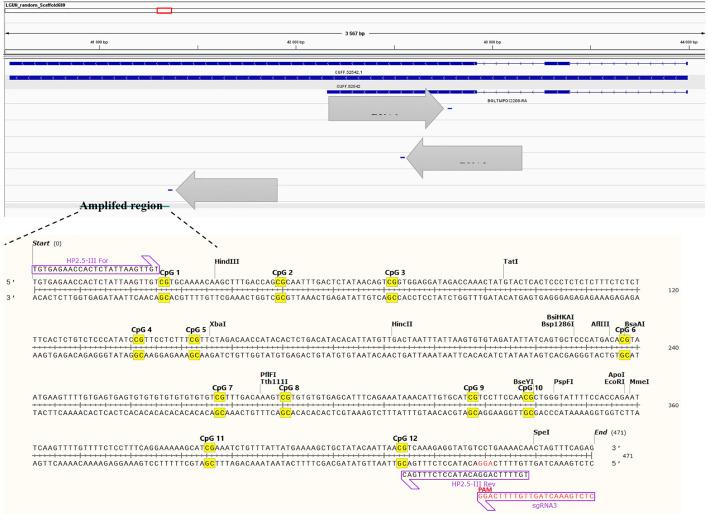Viewport: 708px width, 519px height.
Task: Select the TatI enzyme cut site label
Action: 510,261
